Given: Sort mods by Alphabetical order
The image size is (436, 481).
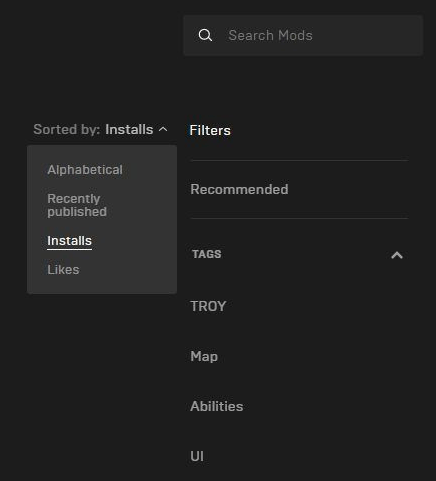Looking at the screenshot, I should [x=85, y=170].
